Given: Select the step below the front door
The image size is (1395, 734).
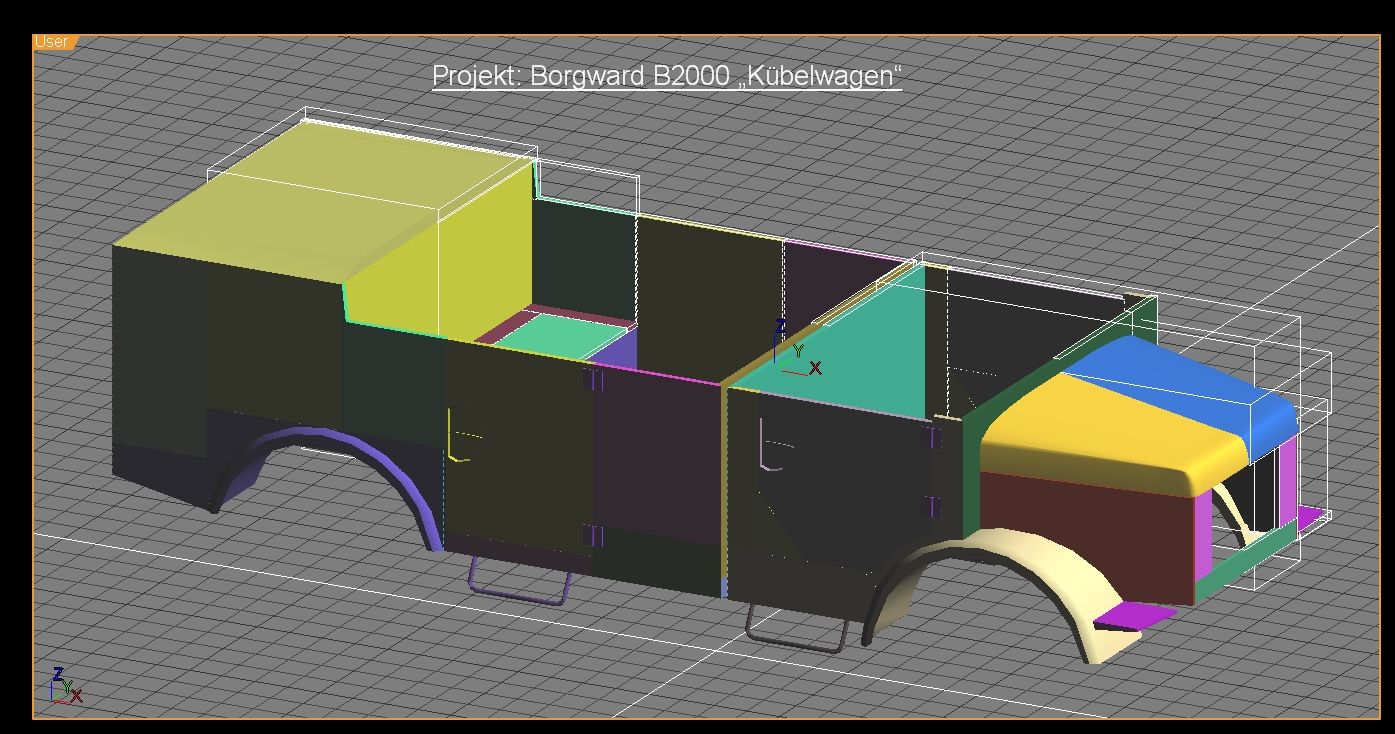Looking at the screenshot, I should pos(797,628).
